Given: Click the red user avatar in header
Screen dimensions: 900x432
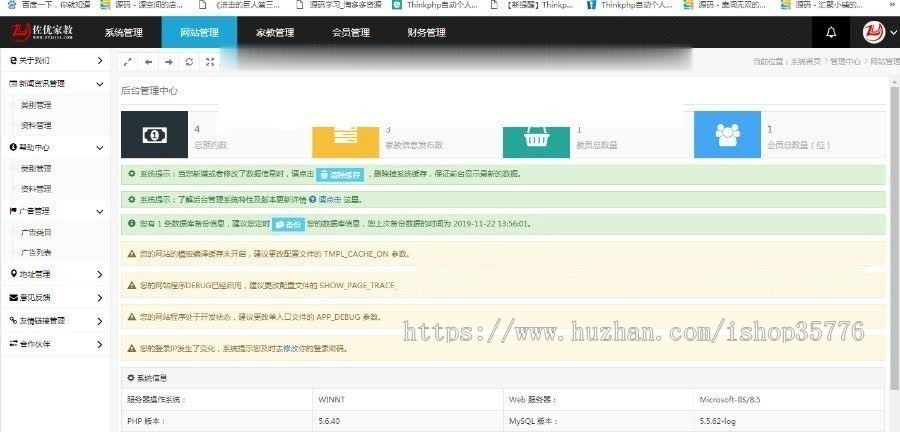Looking at the screenshot, I should coord(874,32).
